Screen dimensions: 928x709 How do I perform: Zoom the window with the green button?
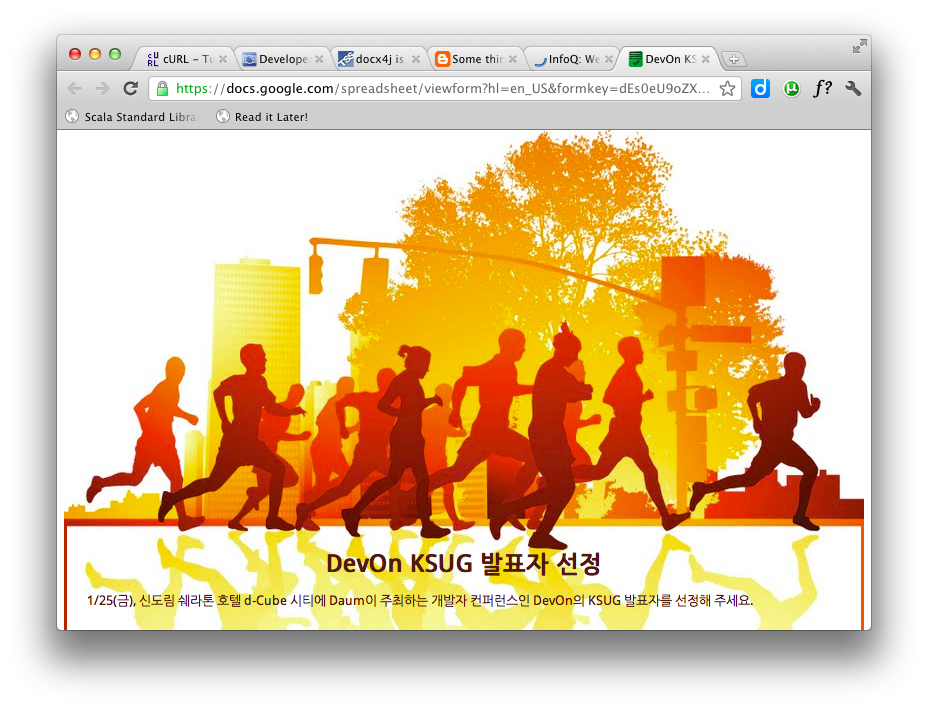click(x=115, y=54)
